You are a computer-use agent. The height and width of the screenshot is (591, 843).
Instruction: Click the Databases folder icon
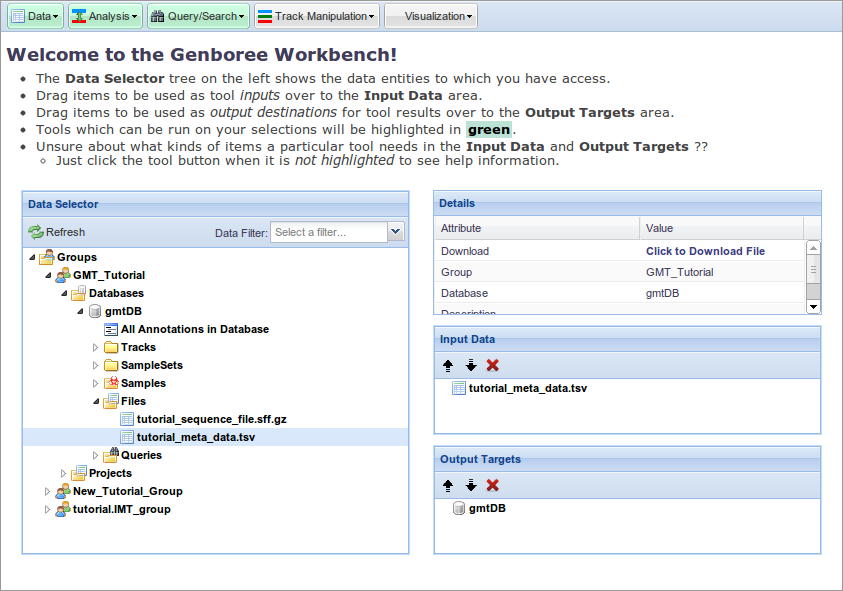pos(78,293)
